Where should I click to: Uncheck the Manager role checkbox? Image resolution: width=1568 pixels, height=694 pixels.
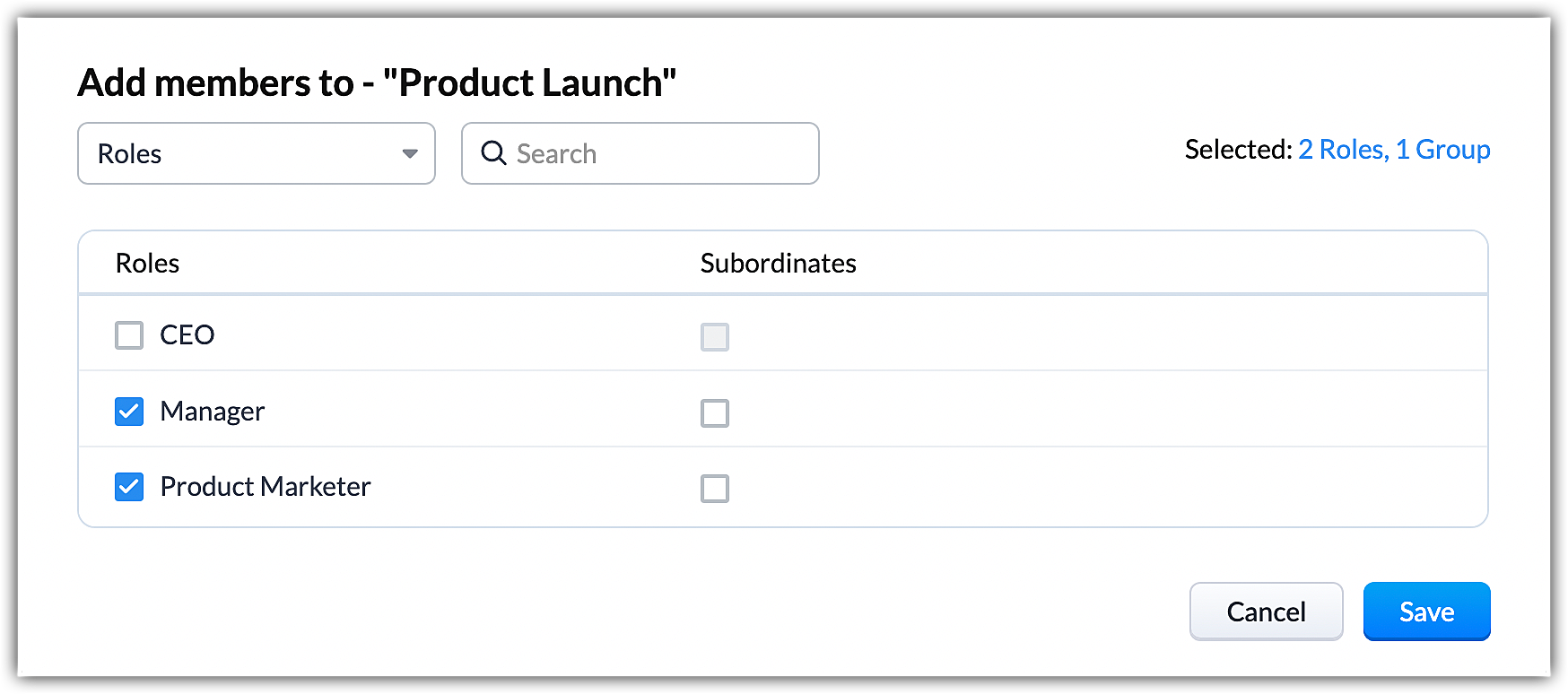[129, 412]
